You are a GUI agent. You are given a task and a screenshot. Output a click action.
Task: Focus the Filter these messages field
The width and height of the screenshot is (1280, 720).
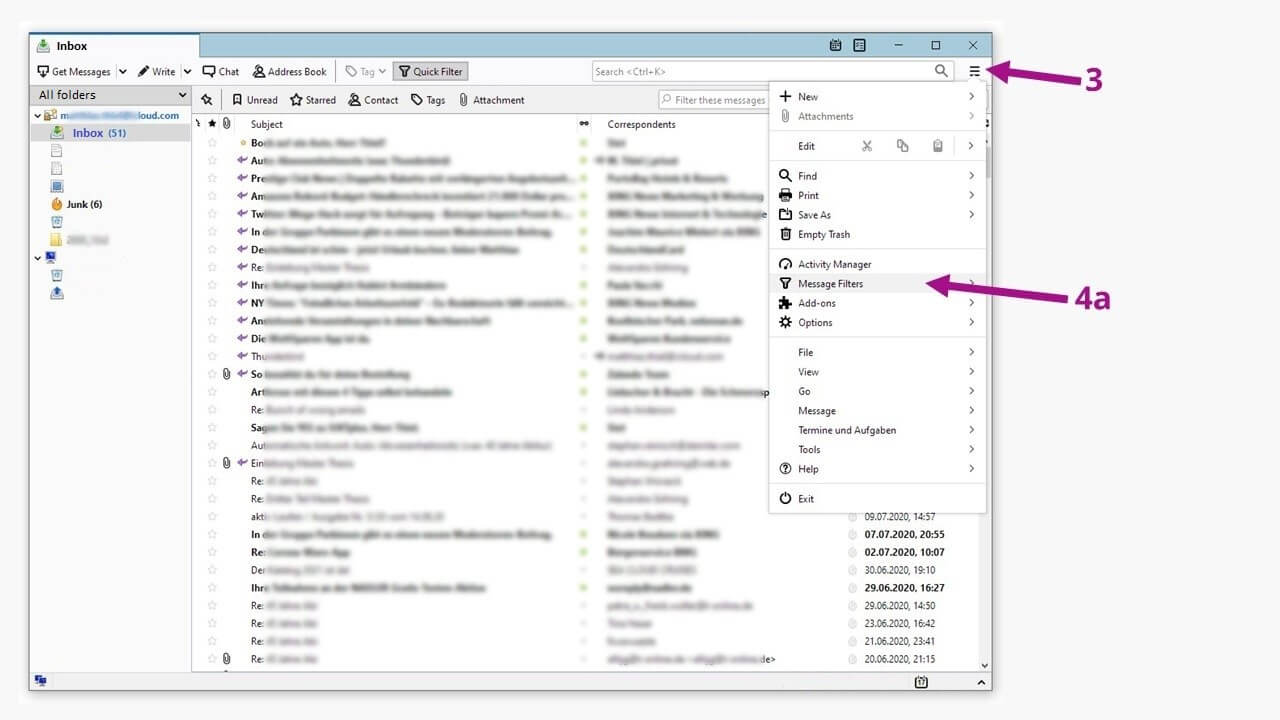pyautogui.click(x=713, y=100)
